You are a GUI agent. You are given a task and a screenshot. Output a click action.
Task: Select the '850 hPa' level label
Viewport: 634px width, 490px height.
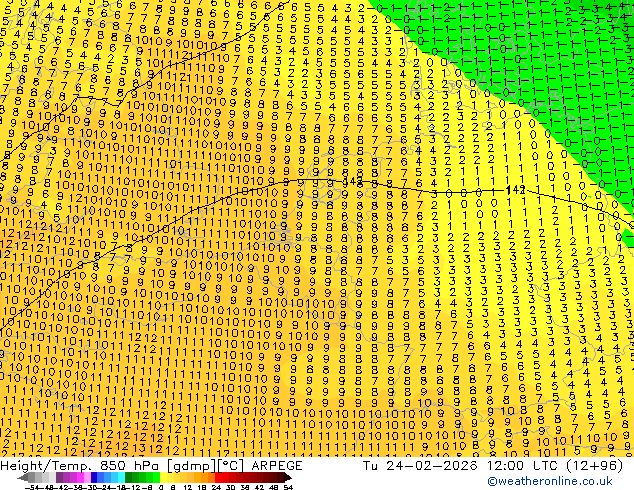pyautogui.click(x=130, y=466)
